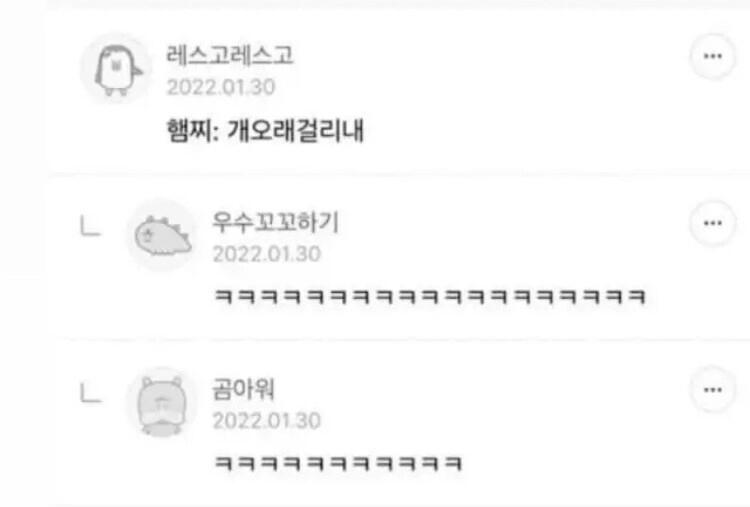Screen dimensions: 750x507
Task: Click the 2022.01.30 date under 우수꼬꼬하기
Action: (267, 254)
